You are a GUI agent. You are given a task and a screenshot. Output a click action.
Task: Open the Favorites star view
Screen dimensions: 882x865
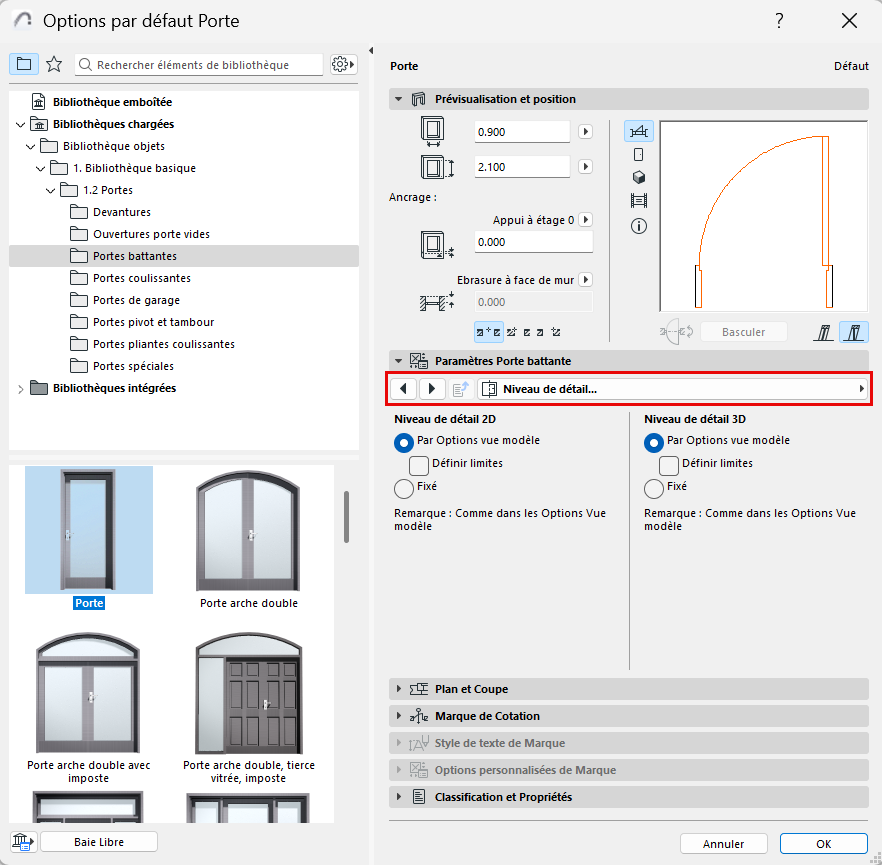(x=54, y=64)
